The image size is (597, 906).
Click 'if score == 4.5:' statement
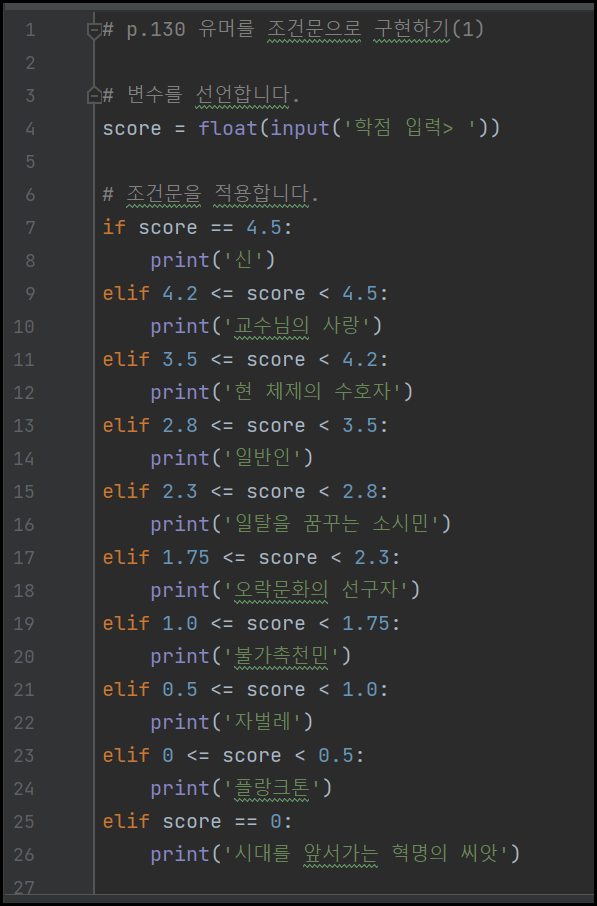click(198, 227)
